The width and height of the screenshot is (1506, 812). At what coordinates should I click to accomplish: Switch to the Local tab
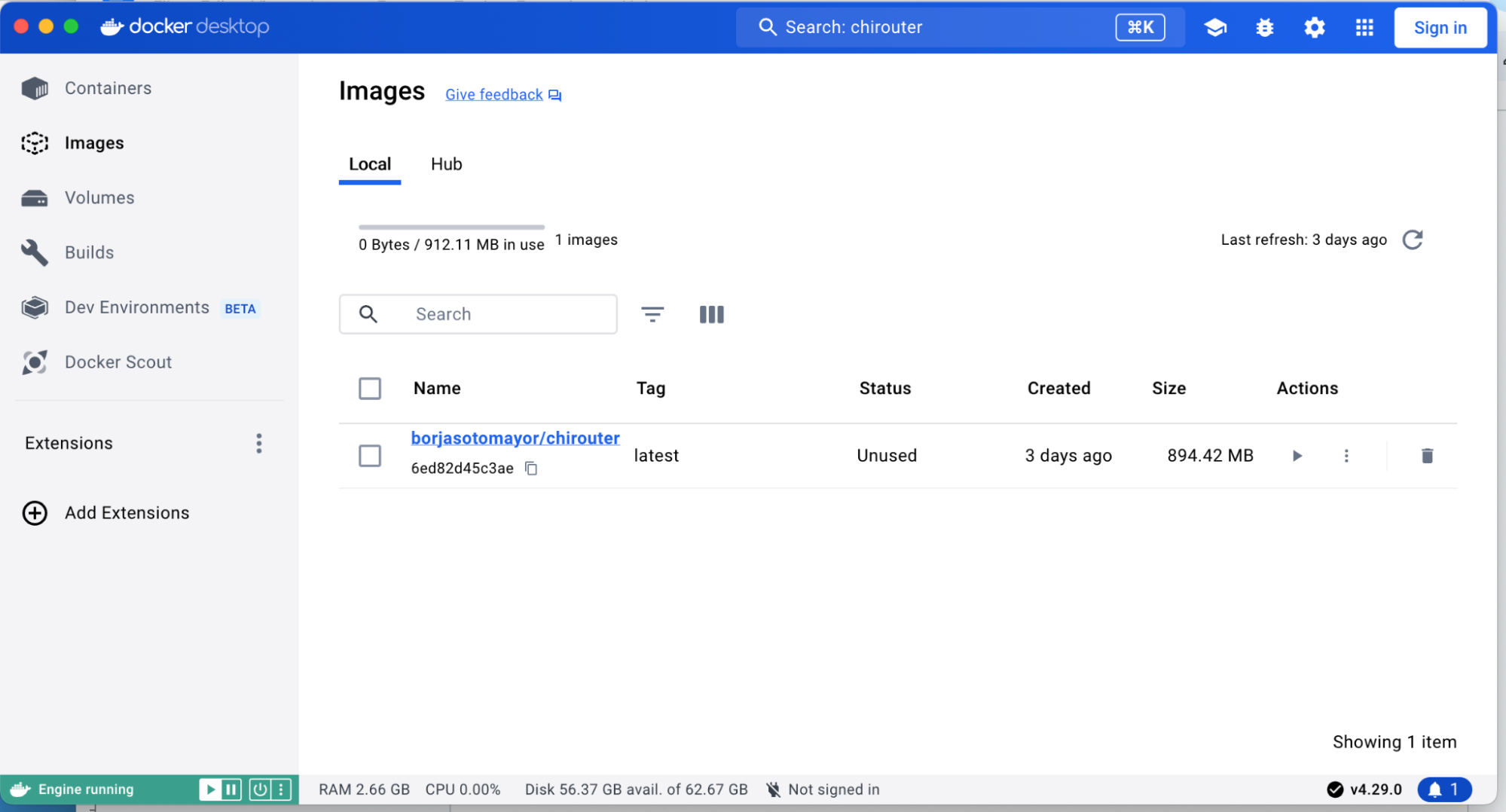[370, 164]
